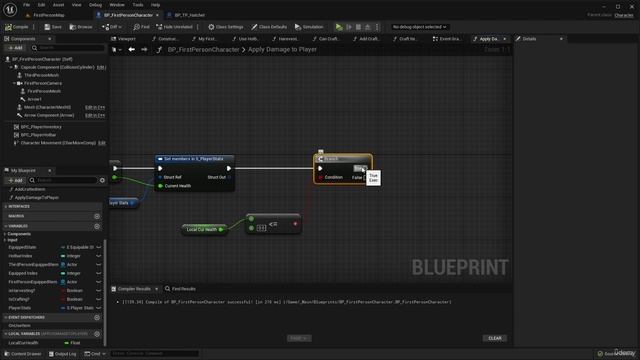Open the Content Drawer

23,354
